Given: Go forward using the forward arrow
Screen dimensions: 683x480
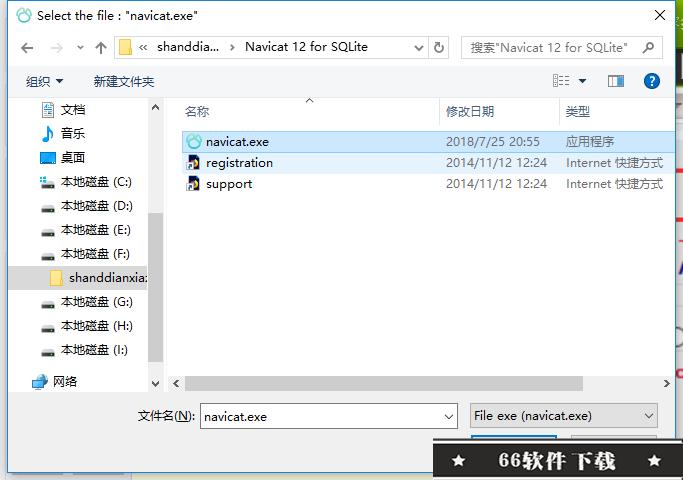Looking at the screenshot, I should (56, 47).
